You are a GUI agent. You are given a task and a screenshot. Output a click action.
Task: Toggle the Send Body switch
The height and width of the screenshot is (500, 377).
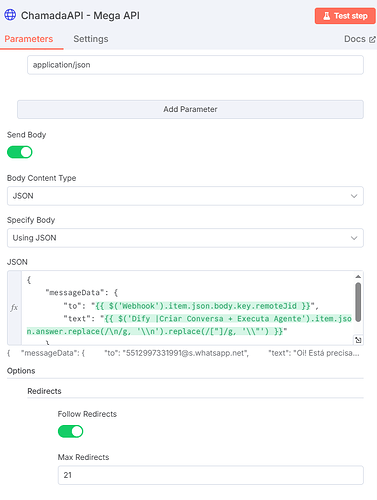(20, 152)
